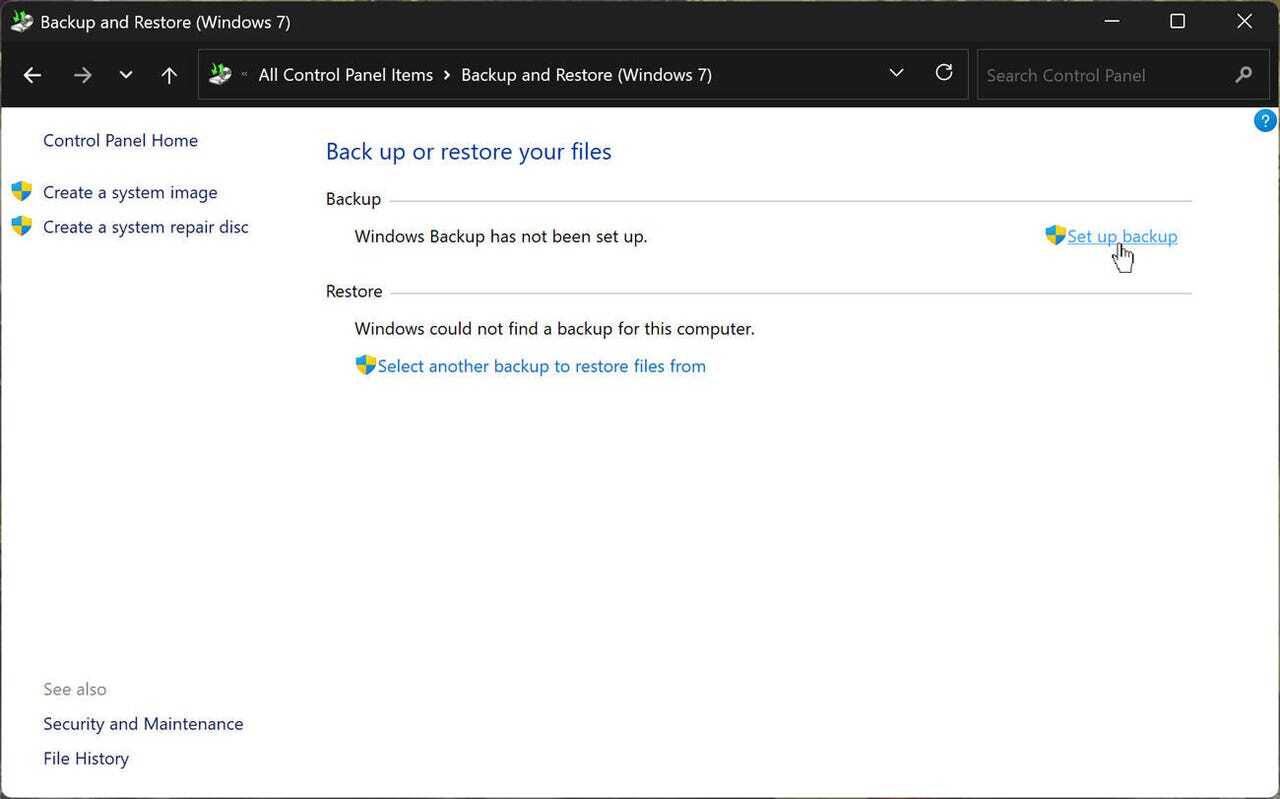
Task: Open Control Panel Home
Action: point(120,141)
